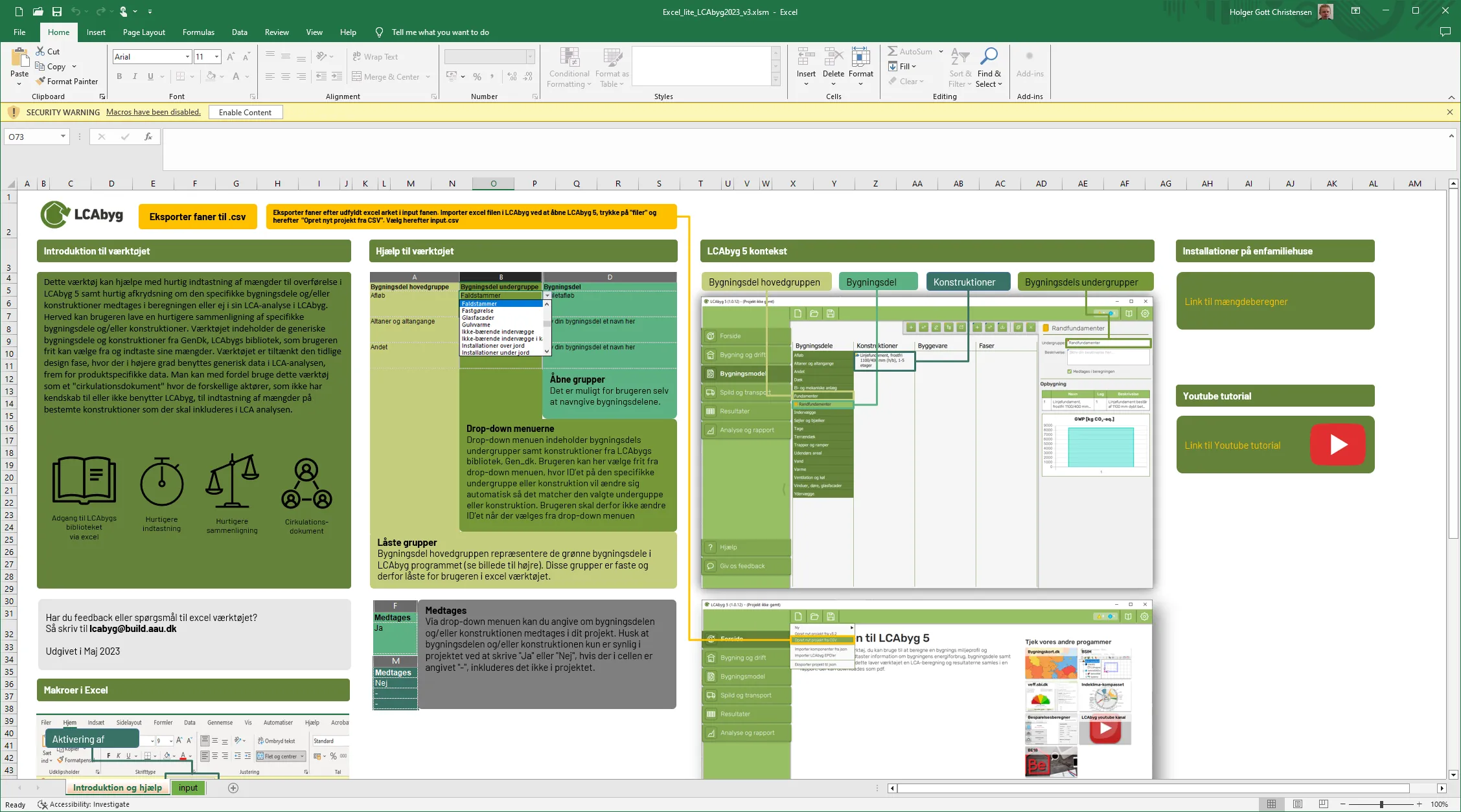Open the Review ribbon tab

pyautogui.click(x=277, y=32)
